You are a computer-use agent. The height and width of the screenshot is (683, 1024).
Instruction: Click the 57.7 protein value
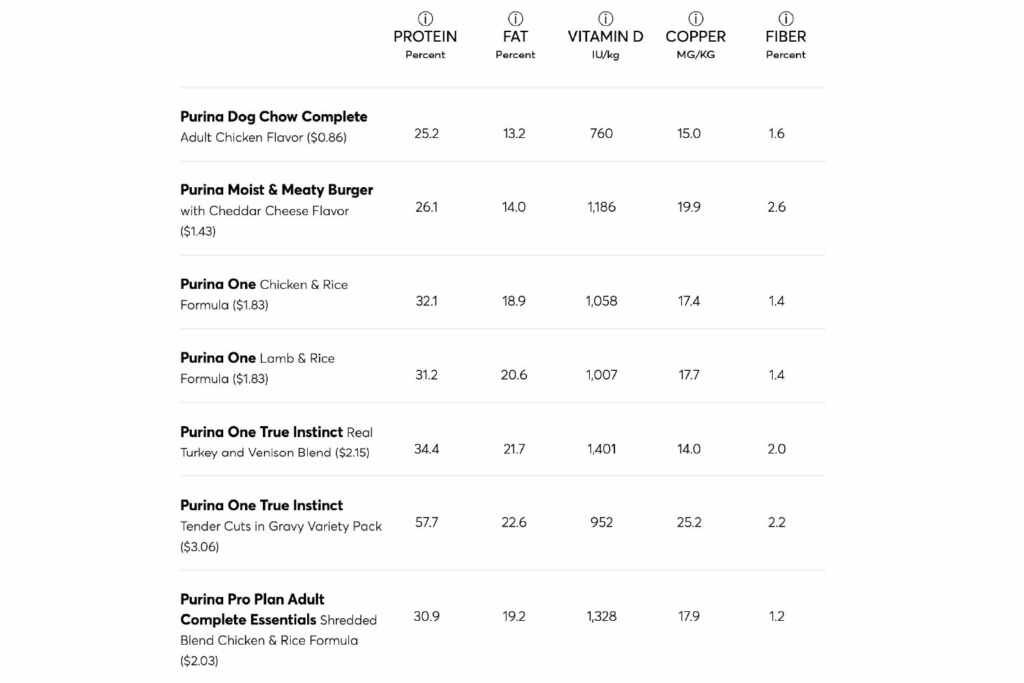click(x=426, y=522)
